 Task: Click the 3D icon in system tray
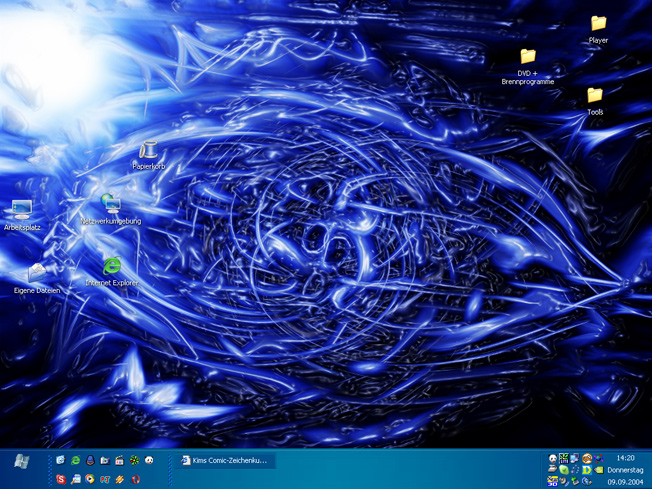tap(552, 482)
